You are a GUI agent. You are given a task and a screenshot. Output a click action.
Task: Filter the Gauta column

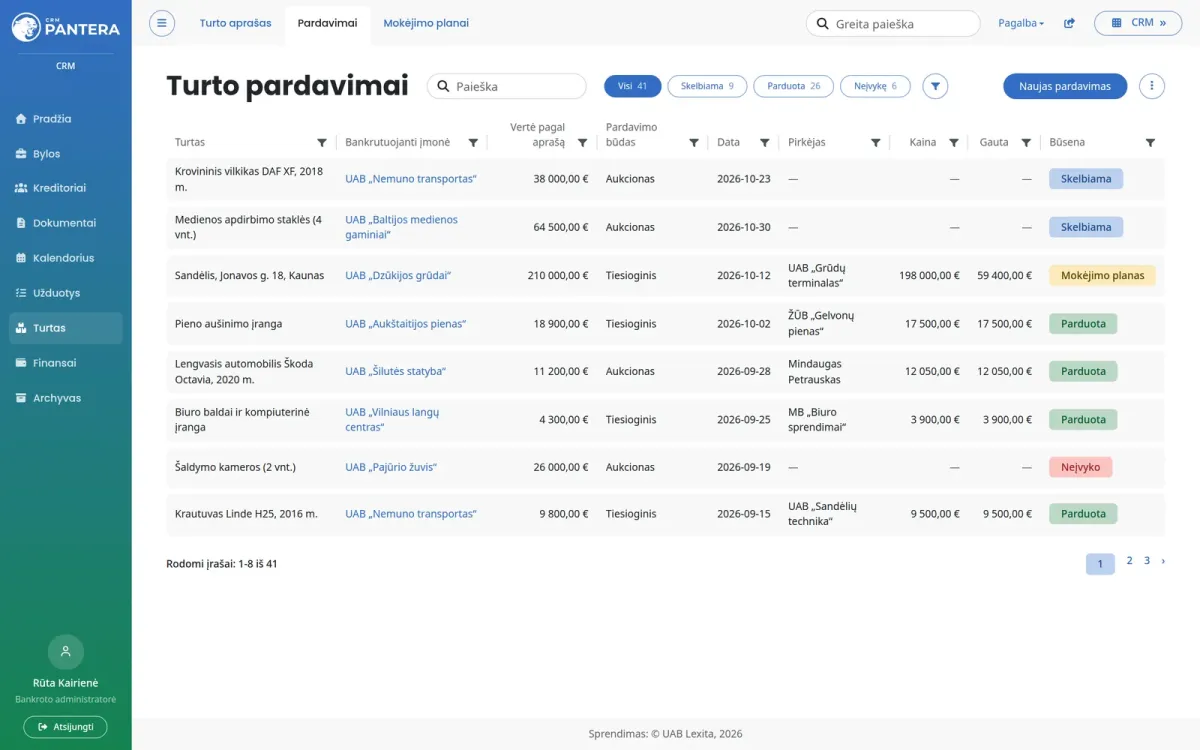[1026, 143]
